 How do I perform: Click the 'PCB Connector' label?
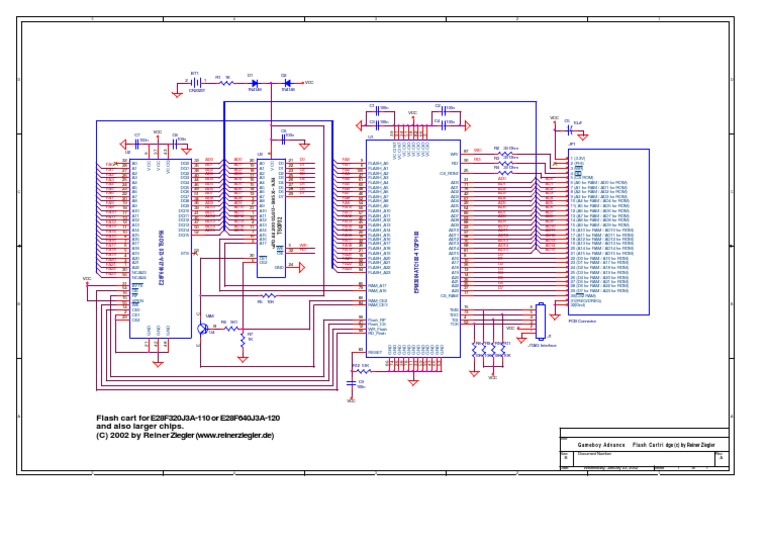[582, 321]
